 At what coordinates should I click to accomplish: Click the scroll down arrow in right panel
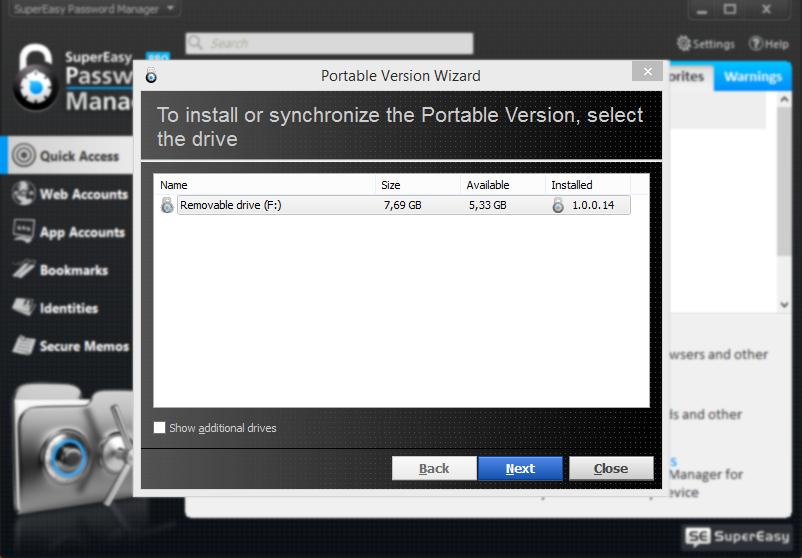(x=786, y=304)
